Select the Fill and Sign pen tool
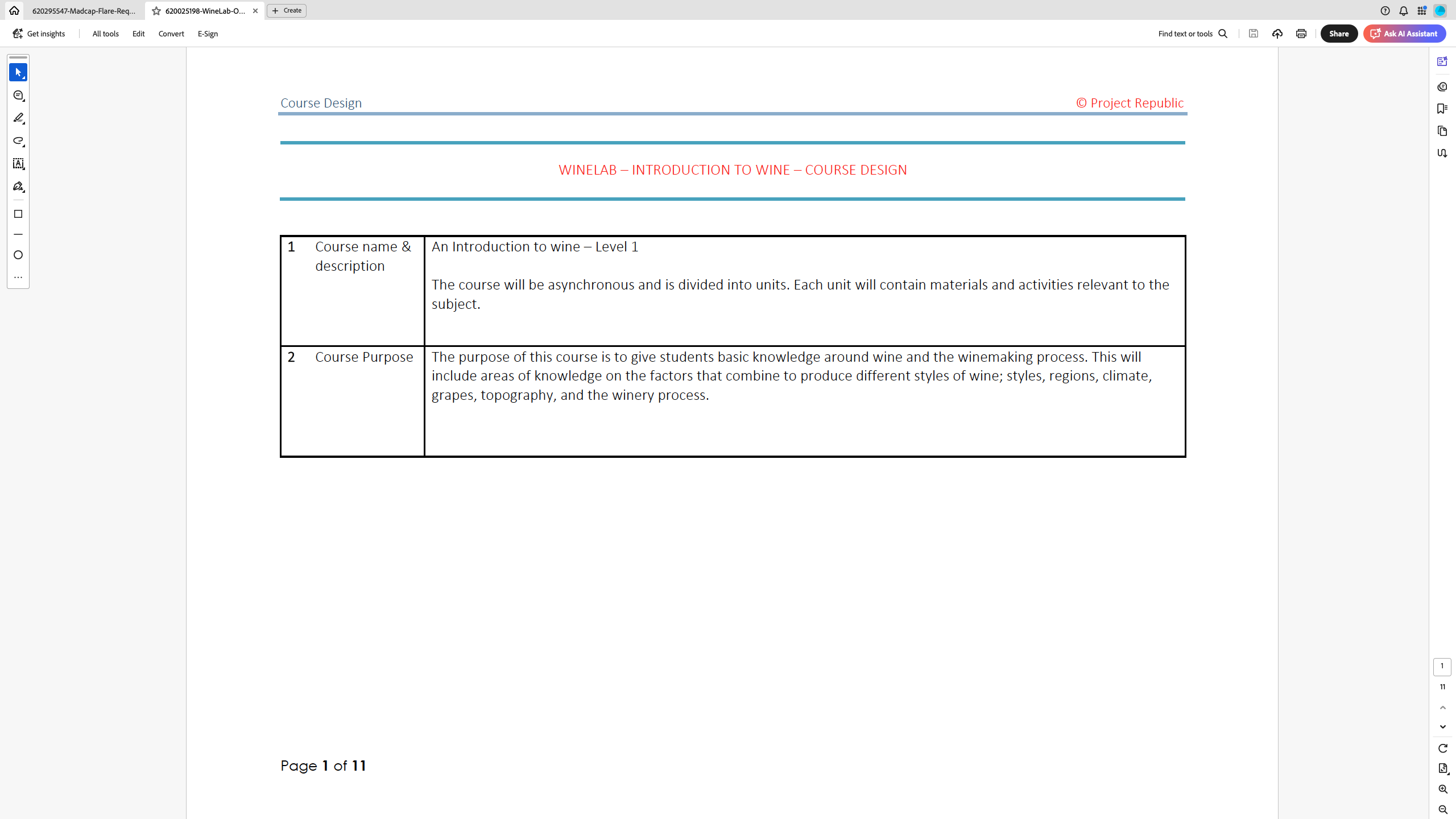The image size is (1456, 819). [x=18, y=187]
